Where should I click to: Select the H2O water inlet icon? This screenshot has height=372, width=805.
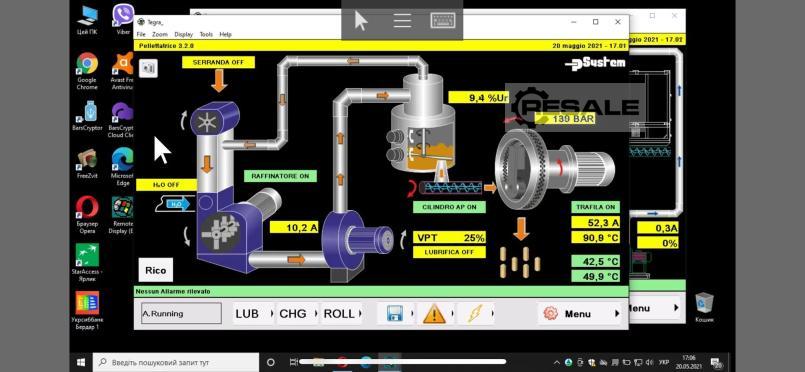172,204
